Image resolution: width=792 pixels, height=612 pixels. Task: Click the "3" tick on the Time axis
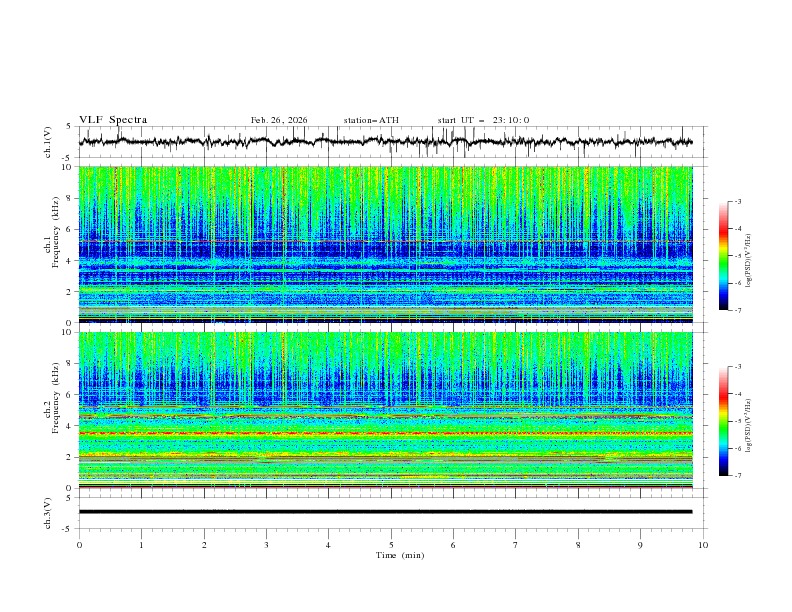266,545
